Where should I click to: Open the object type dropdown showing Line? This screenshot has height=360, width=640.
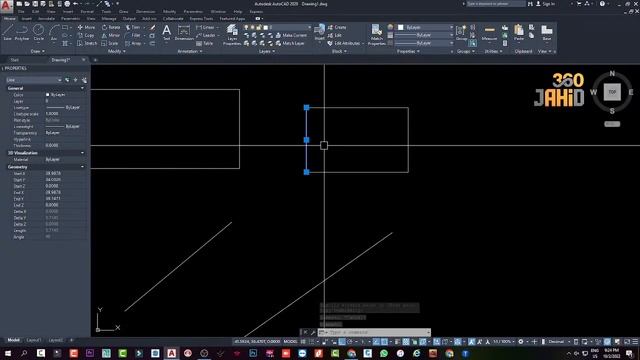pyautogui.click(x=33, y=80)
